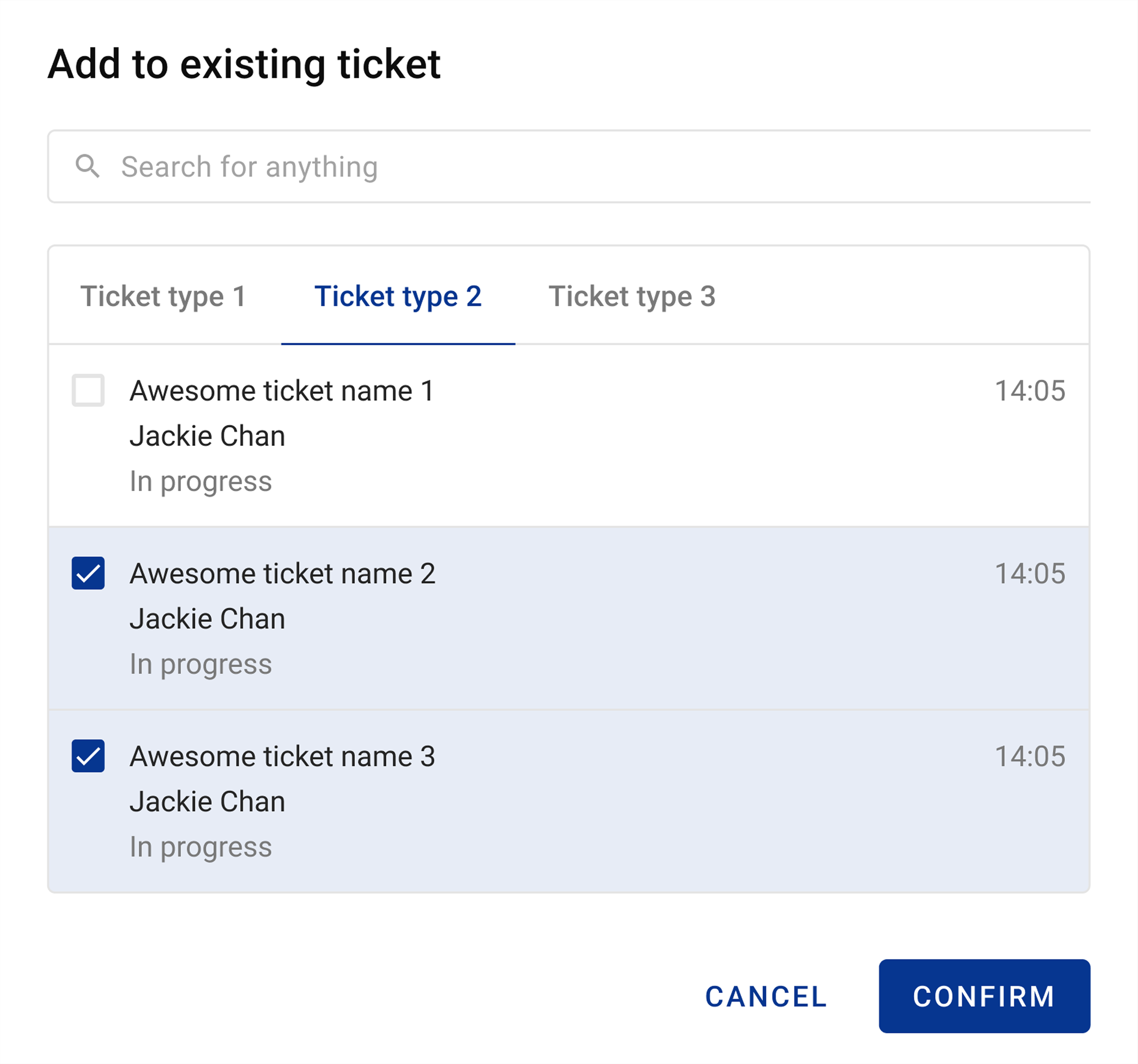Select the "Awesome ticket name 2" title text
Image resolution: width=1138 pixels, height=1064 pixels.
tap(282, 573)
